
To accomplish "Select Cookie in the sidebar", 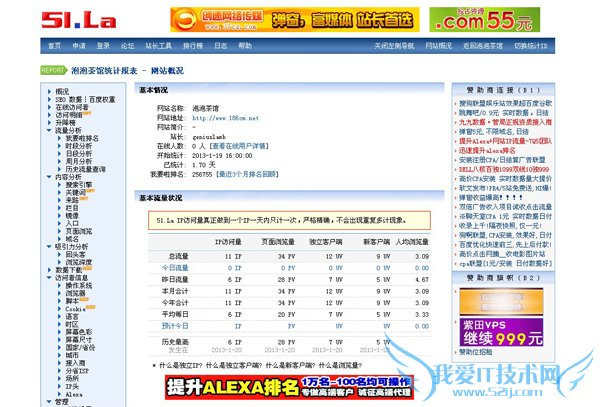I will click(75, 309).
